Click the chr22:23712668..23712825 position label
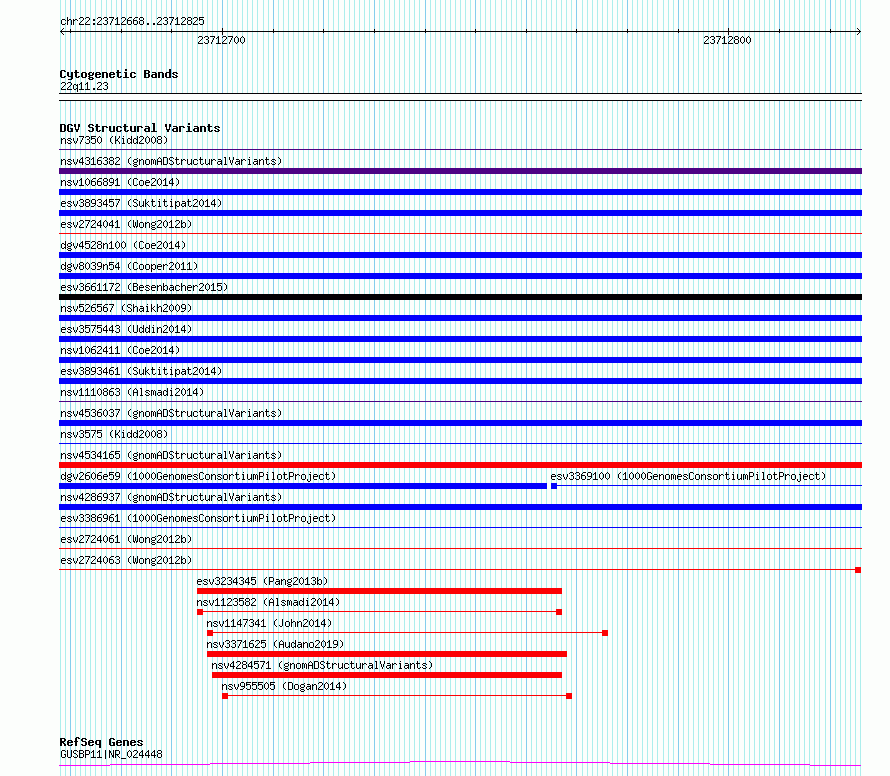Image resolution: width=890 pixels, height=776 pixels. (132, 22)
